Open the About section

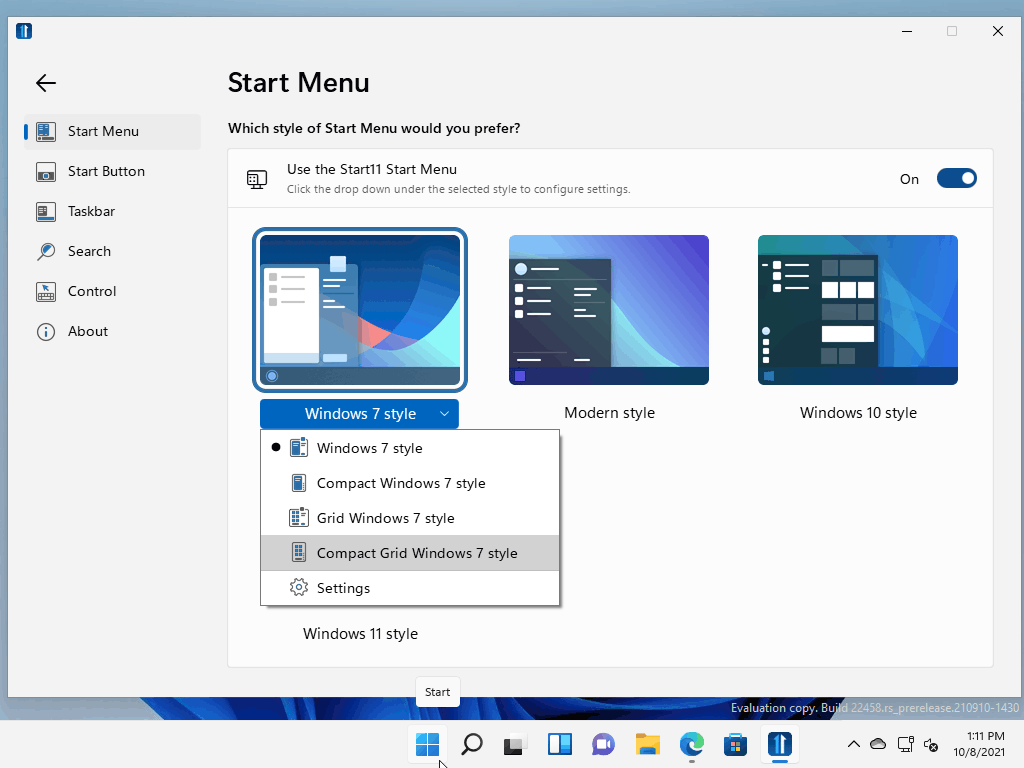tap(87, 331)
